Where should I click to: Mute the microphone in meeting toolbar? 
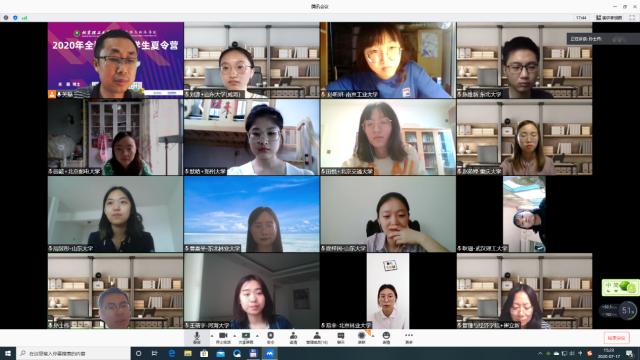(x=197, y=338)
